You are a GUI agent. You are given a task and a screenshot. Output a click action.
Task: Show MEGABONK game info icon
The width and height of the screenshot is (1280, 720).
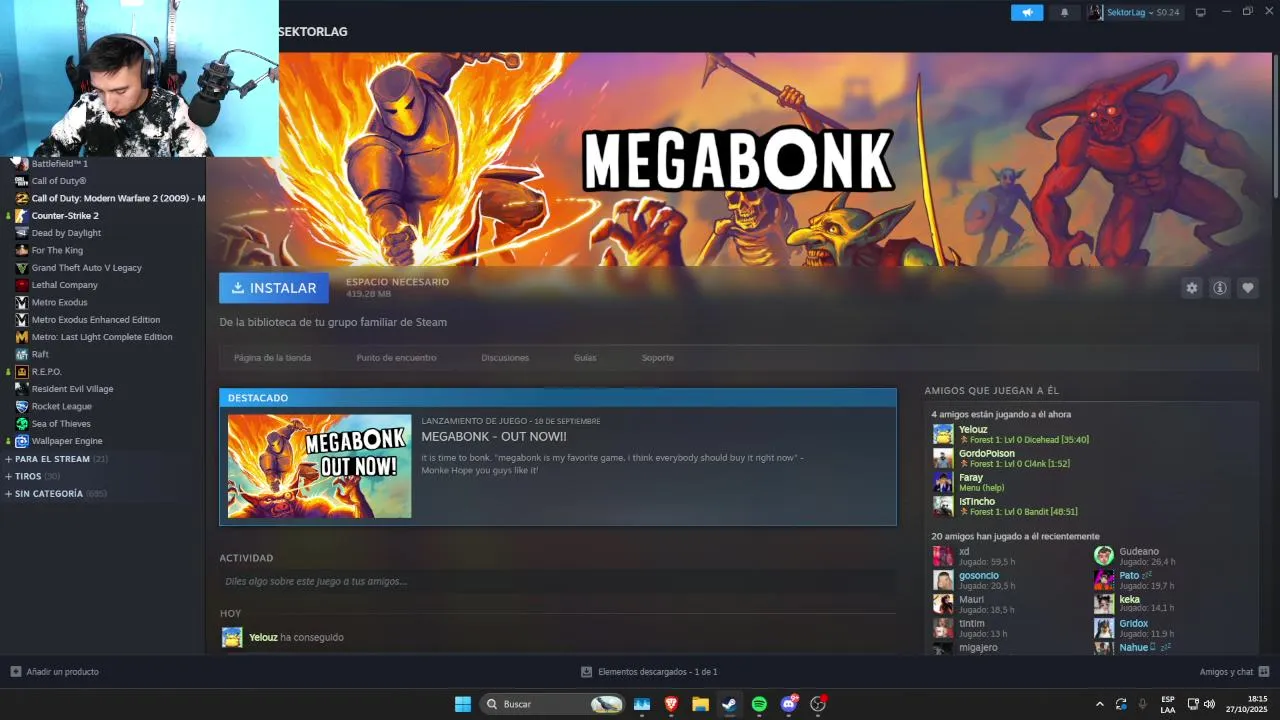(x=1220, y=288)
